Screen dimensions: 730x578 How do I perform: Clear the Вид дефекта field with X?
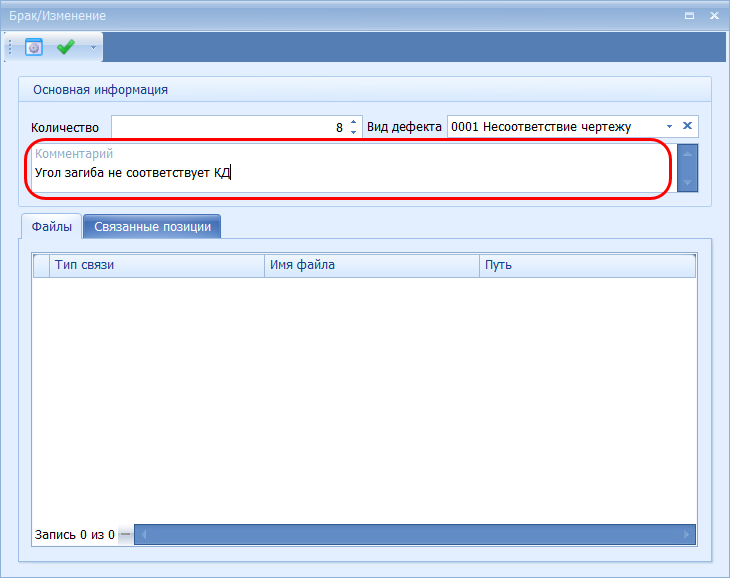tap(687, 126)
